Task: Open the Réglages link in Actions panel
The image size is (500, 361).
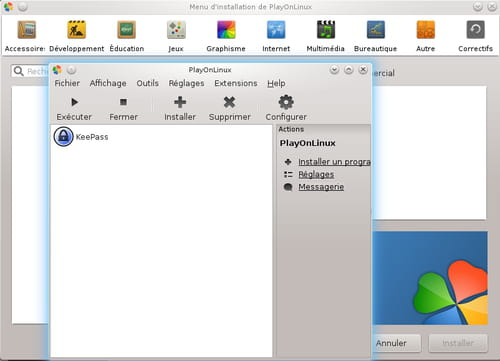Action: (x=316, y=174)
